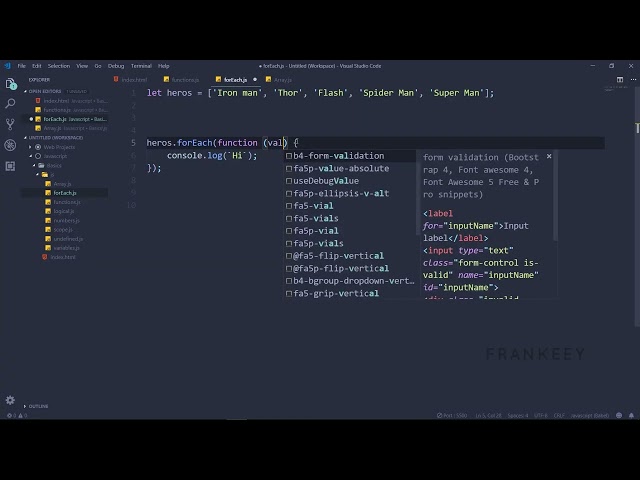Click CRLF line ending in status bar
This screenshot has height=480, width=640.
[x=559, y=416]
